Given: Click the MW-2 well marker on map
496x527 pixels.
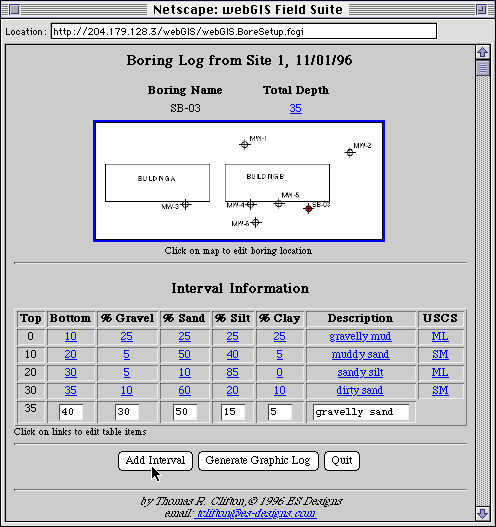Looking at the screenshot, I should pos(350,153).
